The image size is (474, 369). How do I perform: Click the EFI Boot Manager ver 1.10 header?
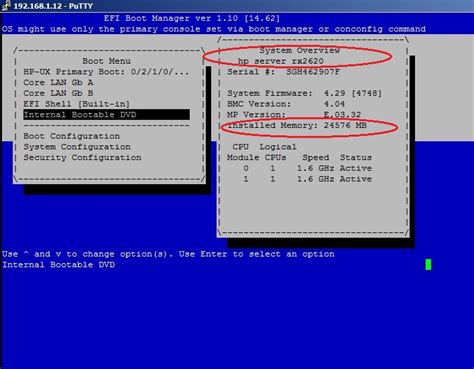coord(192,18)
